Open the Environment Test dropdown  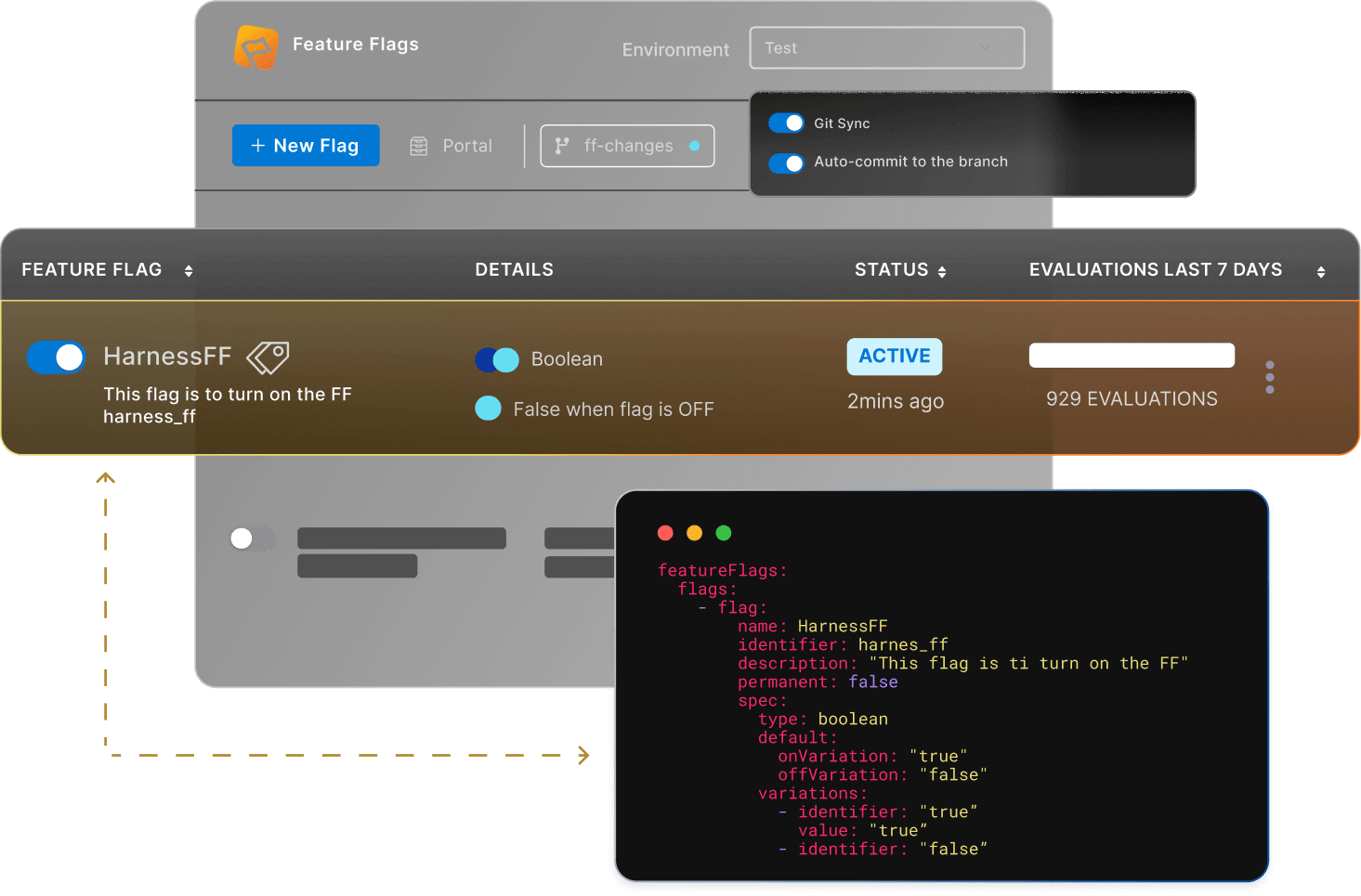coord(886,47)
